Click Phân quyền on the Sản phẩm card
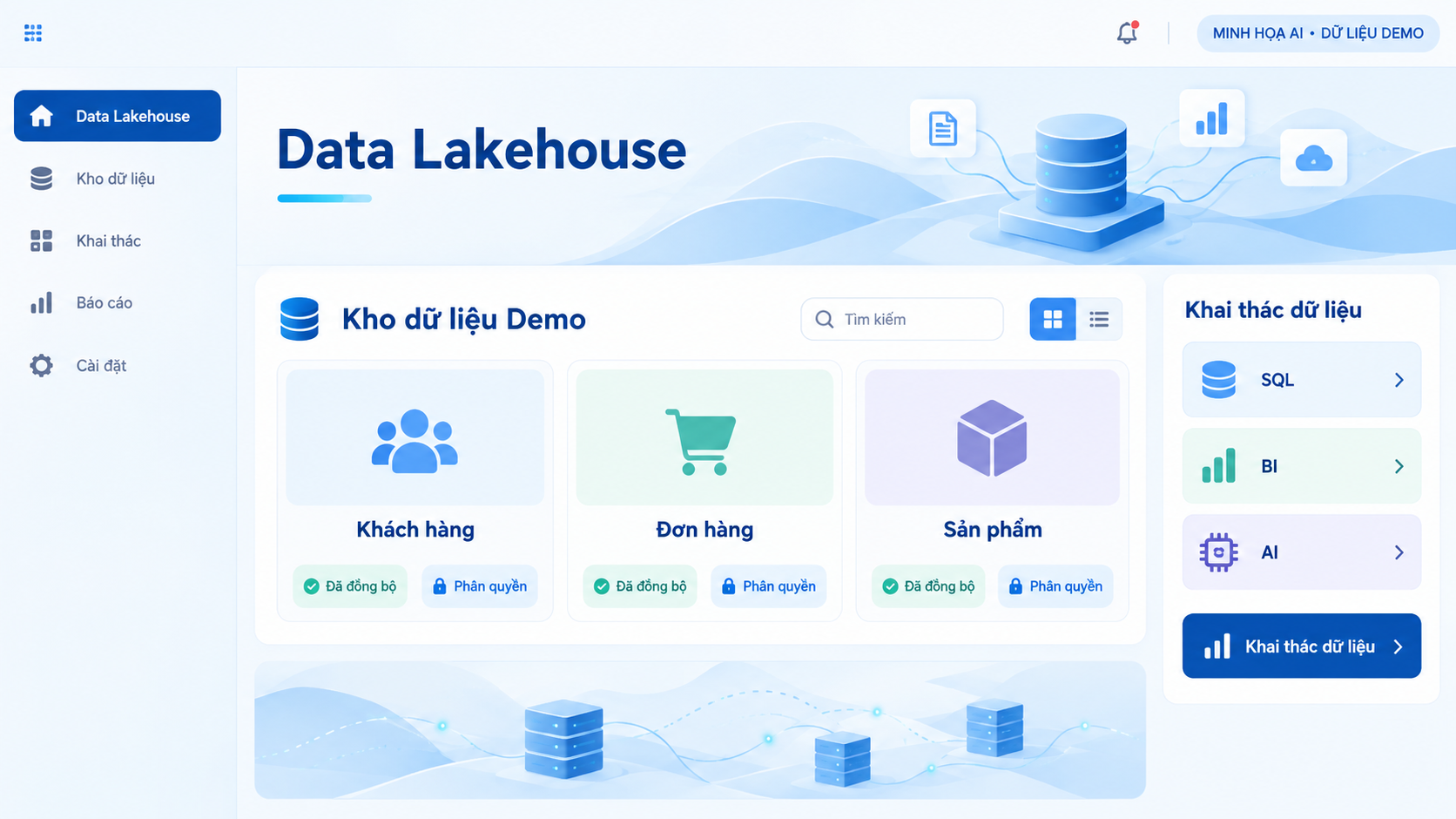Screen dimensions: 1456x819 click(x=1055, y=586)
